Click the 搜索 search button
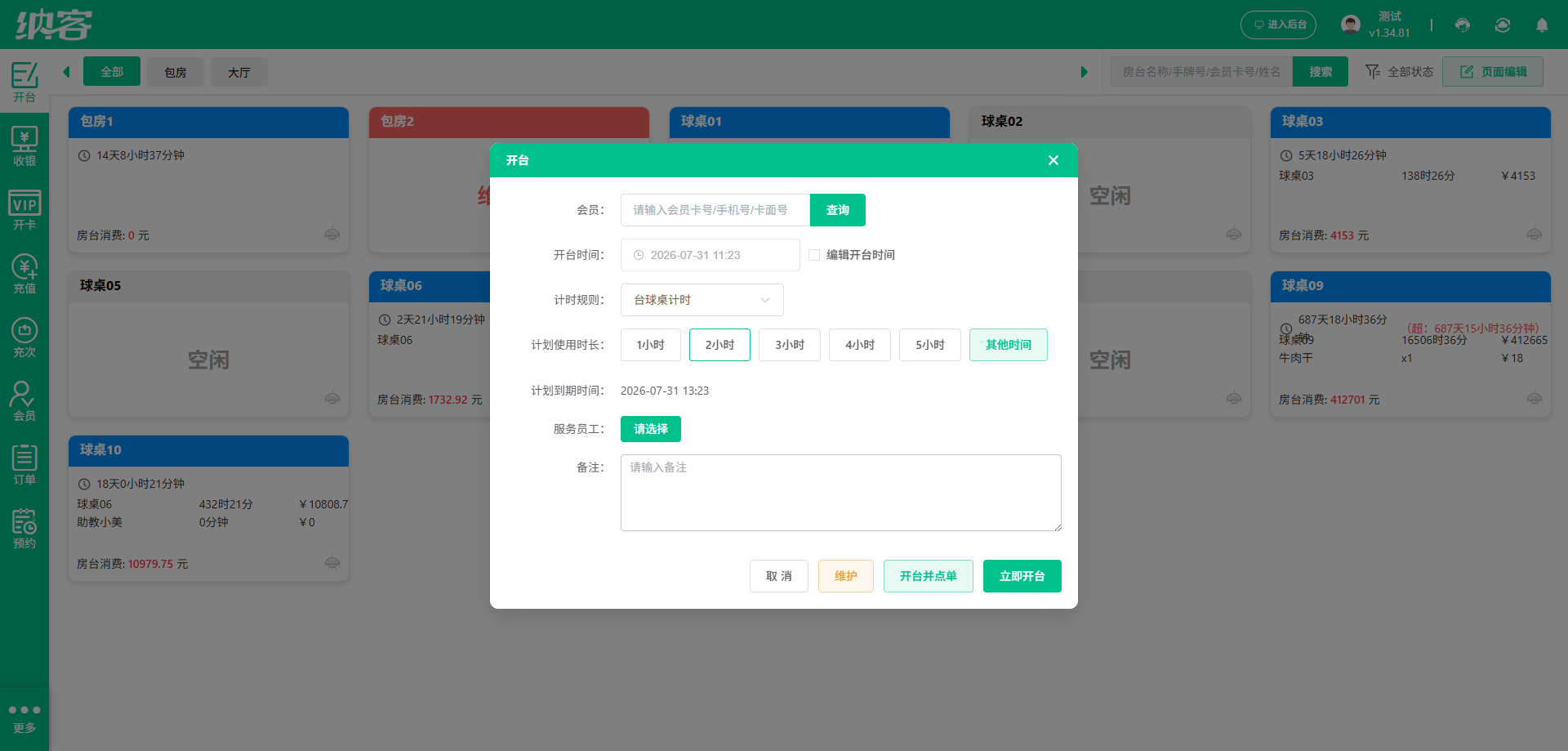 pyautogui.click(x=1321, y=72)
